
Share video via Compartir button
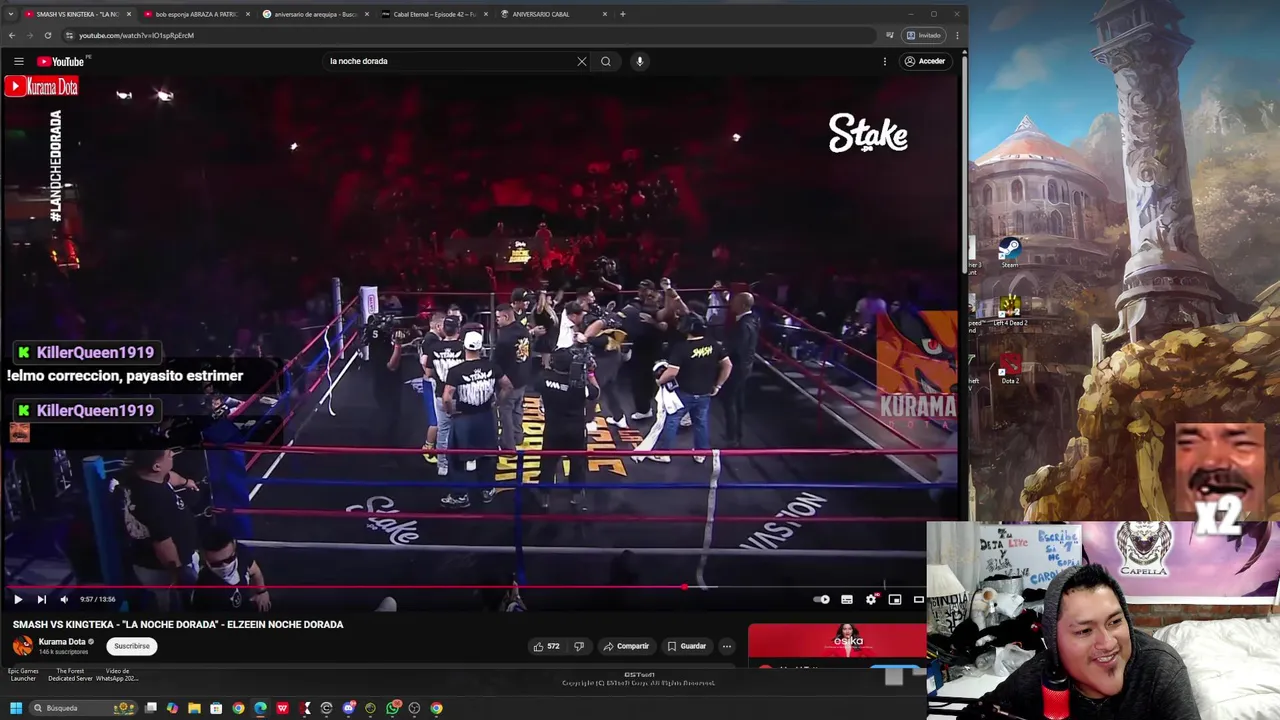626,646
